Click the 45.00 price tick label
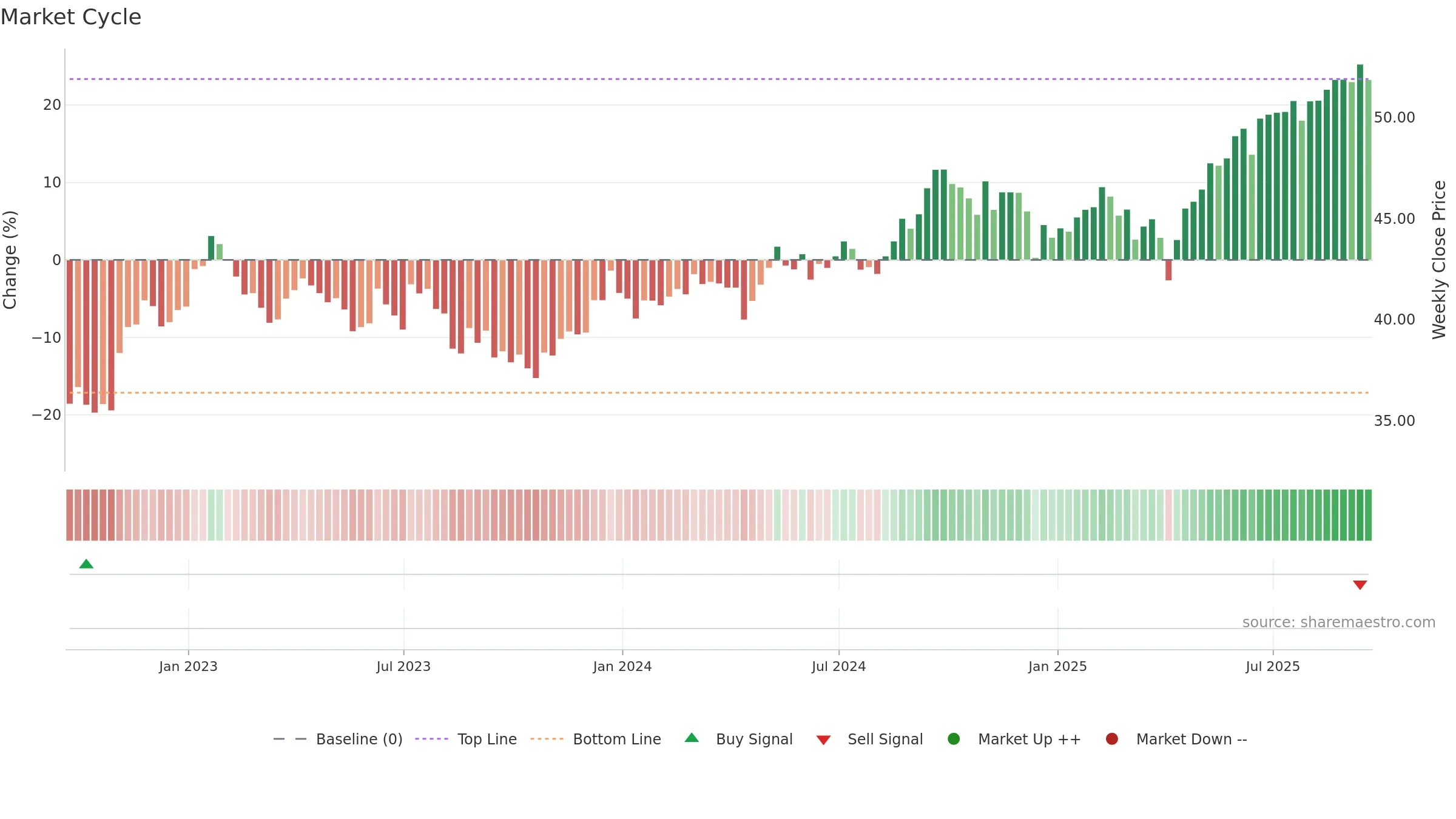 [1394, 218]
